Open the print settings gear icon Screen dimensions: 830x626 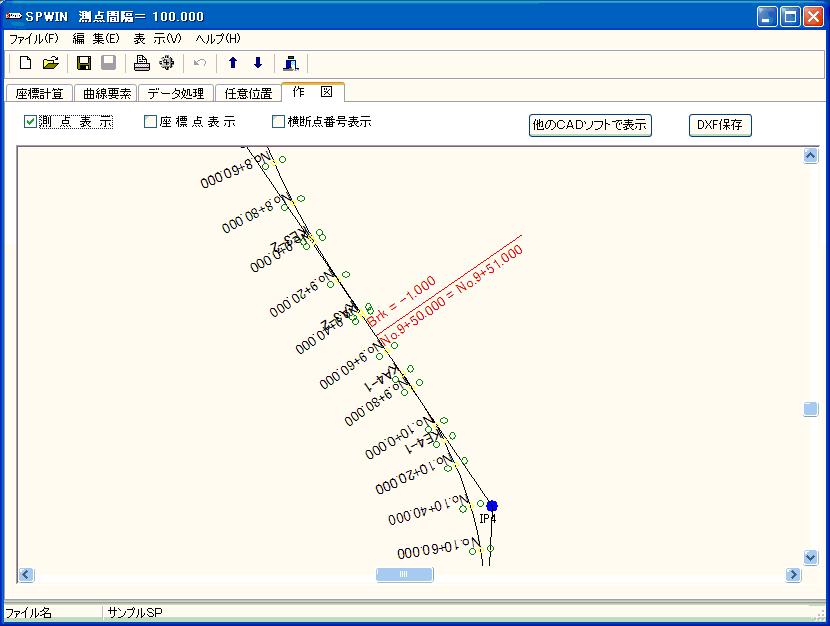click(166, 62)
